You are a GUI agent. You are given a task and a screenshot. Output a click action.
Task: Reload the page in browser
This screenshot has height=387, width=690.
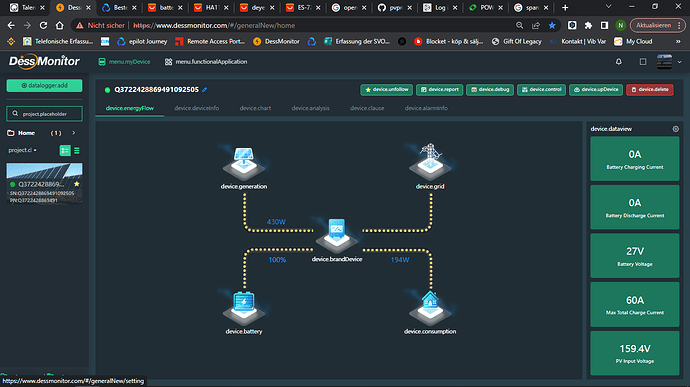(43, 26)
